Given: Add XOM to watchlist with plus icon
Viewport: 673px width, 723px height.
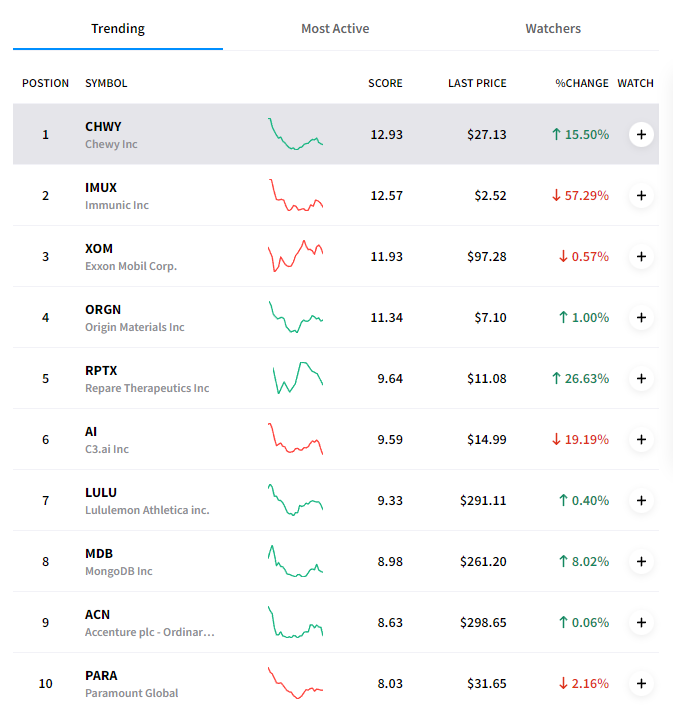Looking at the screenshot, I should (x=641, y=256).
